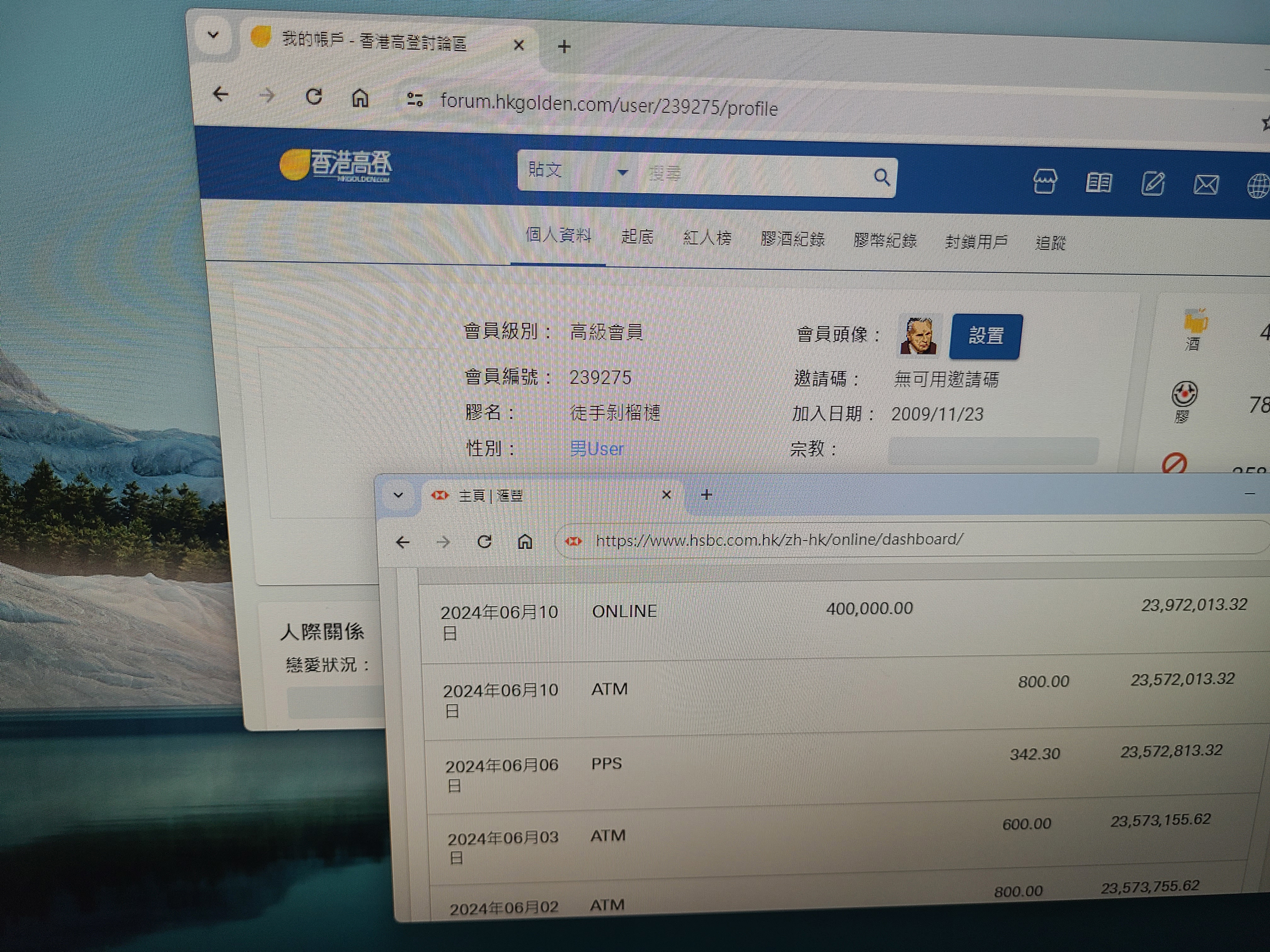
Task: Click the 2024年06月03日 date cell
Action: coord(502,847)
